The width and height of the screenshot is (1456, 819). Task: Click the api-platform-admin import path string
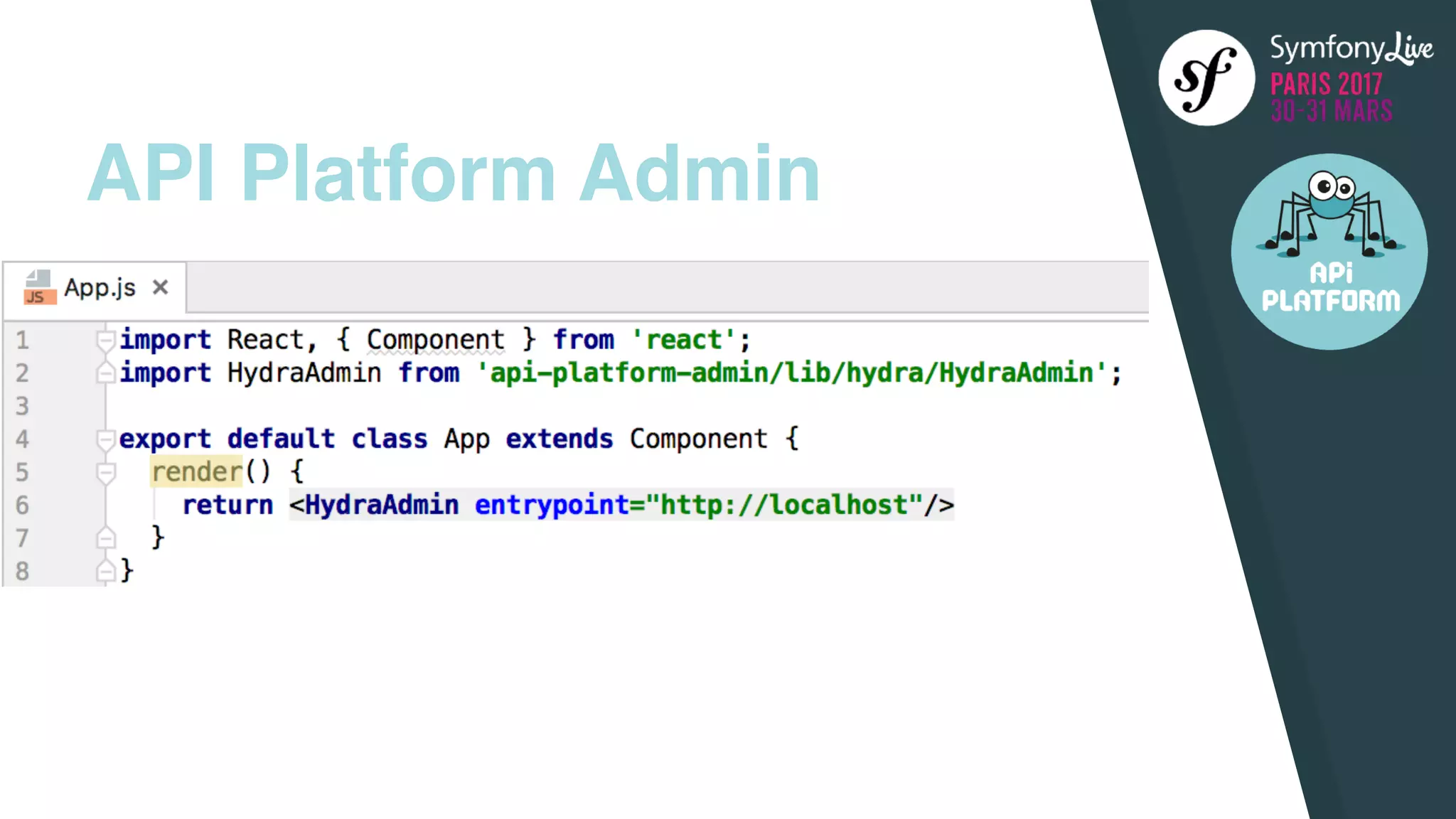pos(792,373)
